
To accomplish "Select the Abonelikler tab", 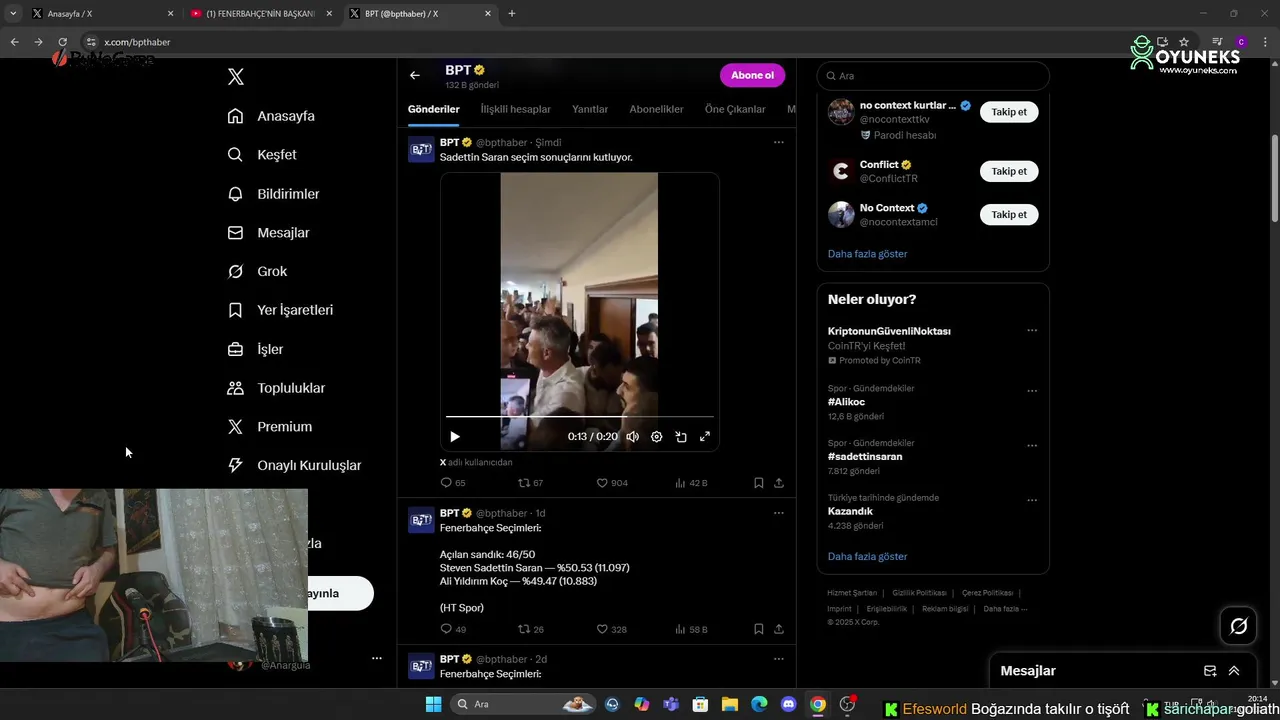I will 657,109.
